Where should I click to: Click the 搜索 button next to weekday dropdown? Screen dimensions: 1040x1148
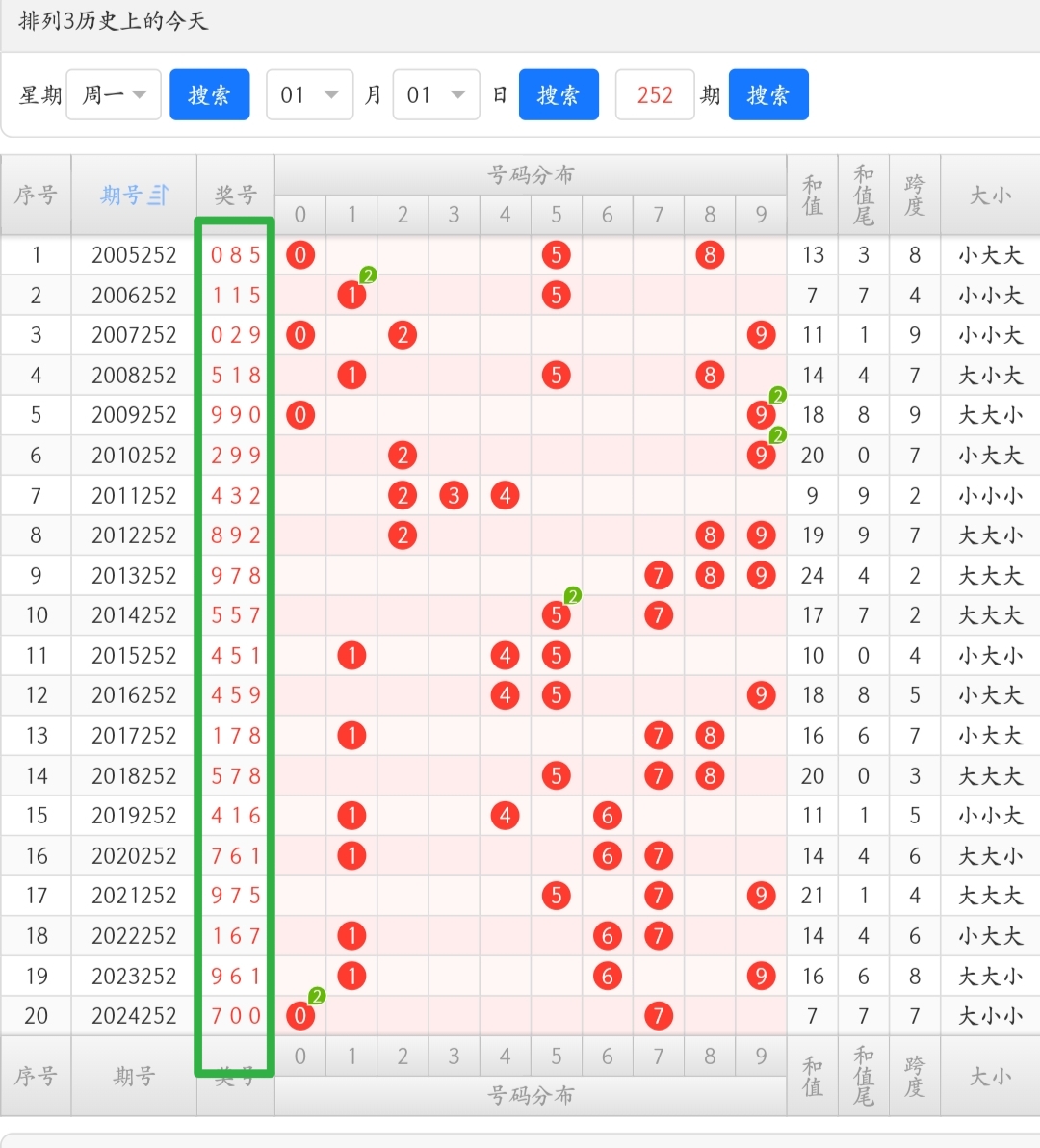point(209,94)
